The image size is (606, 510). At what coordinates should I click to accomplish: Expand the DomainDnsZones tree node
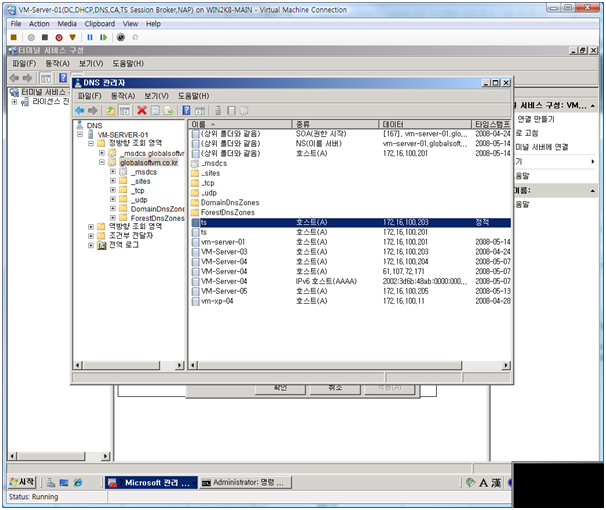click(112, 209)
